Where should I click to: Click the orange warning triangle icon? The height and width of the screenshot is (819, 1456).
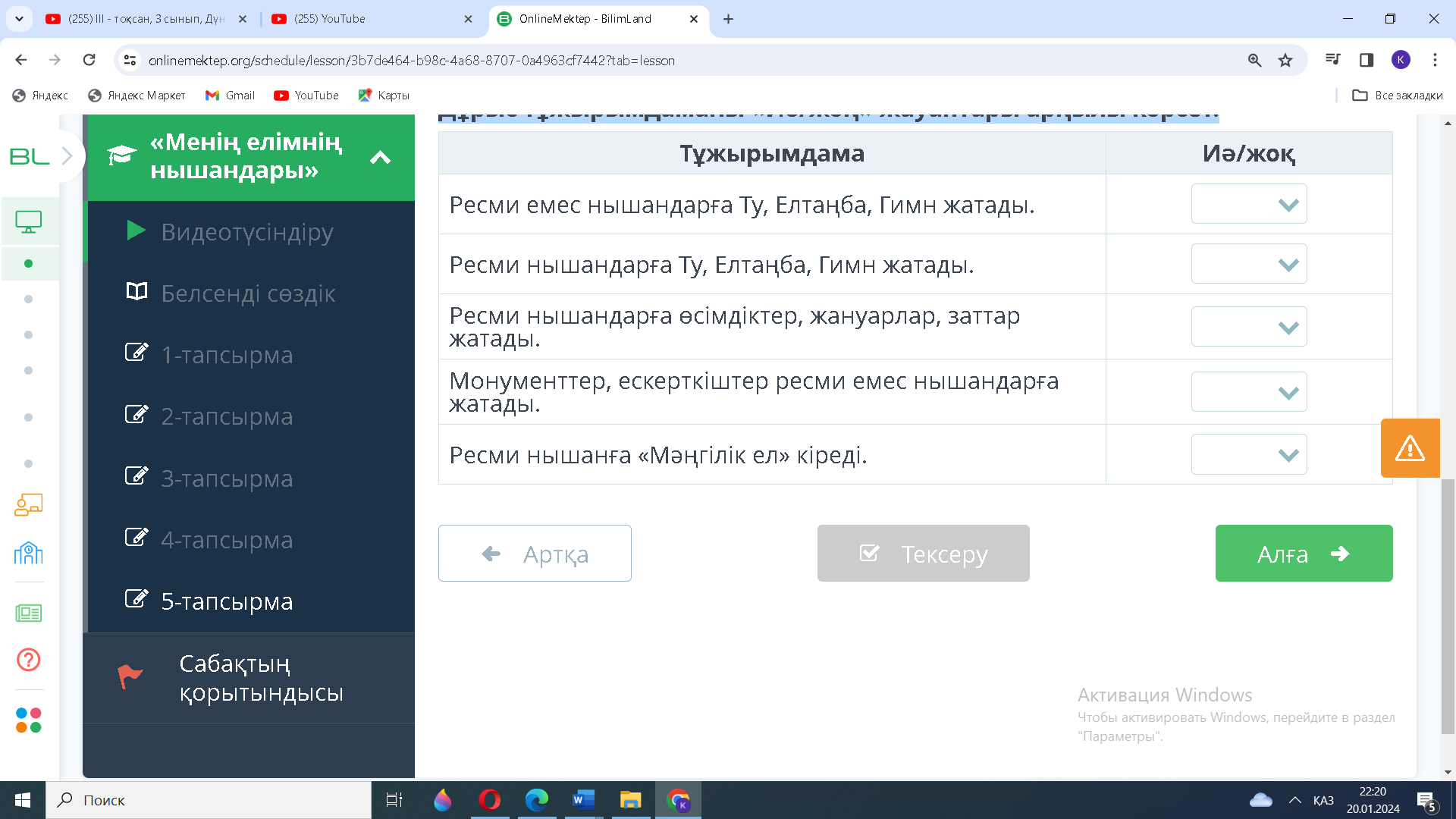pyautogui.click(x=1410, y=448)
